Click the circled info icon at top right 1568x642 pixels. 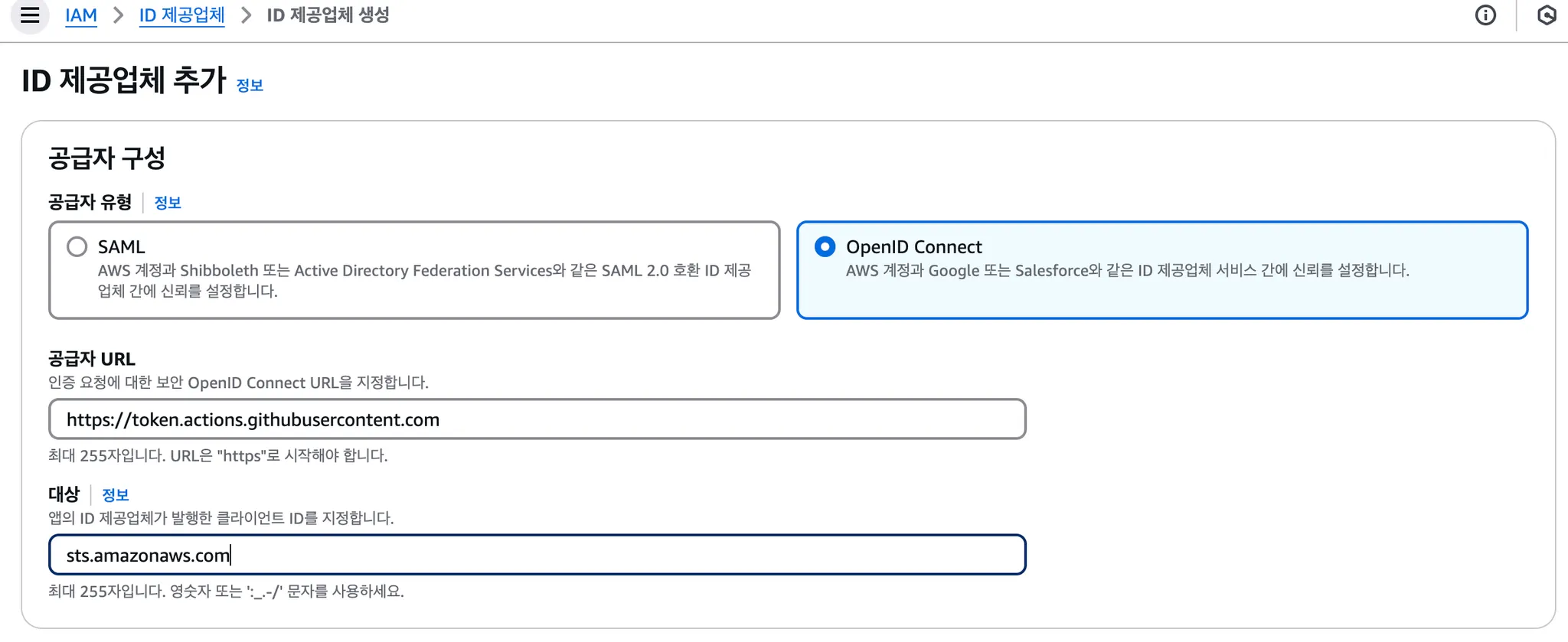point(1485,15)
